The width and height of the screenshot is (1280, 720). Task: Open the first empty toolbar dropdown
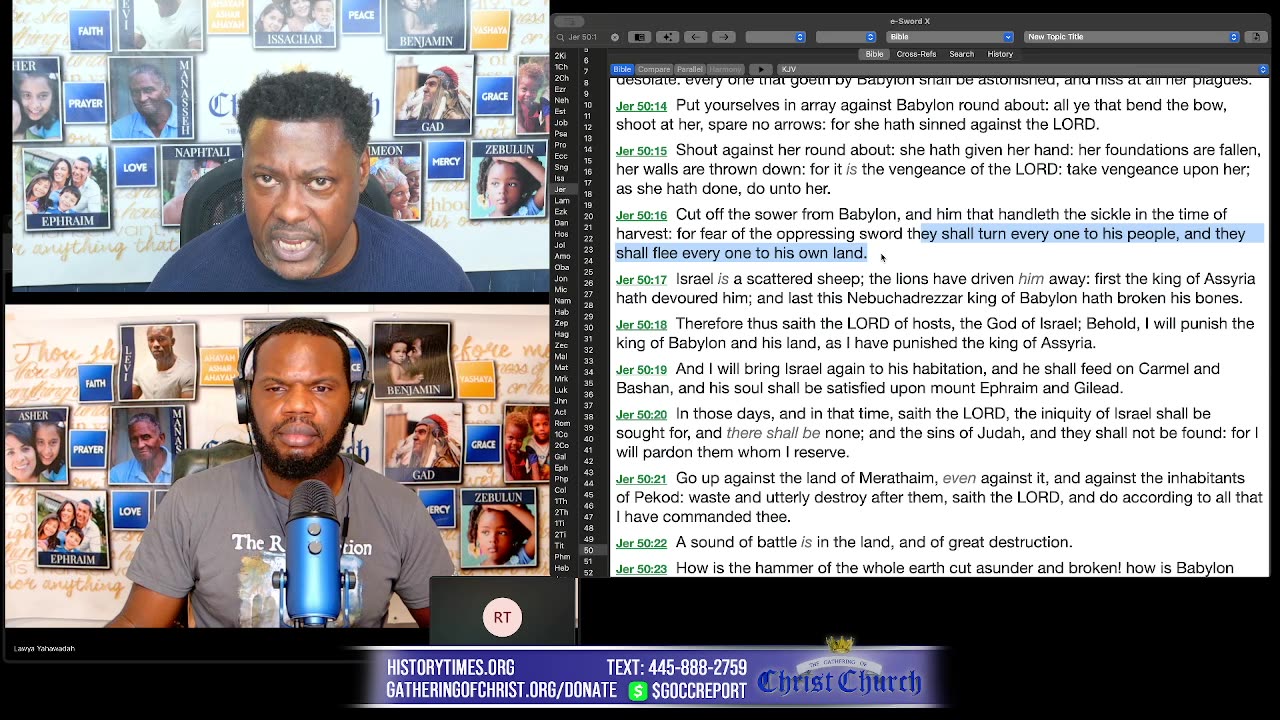point(776,37)
